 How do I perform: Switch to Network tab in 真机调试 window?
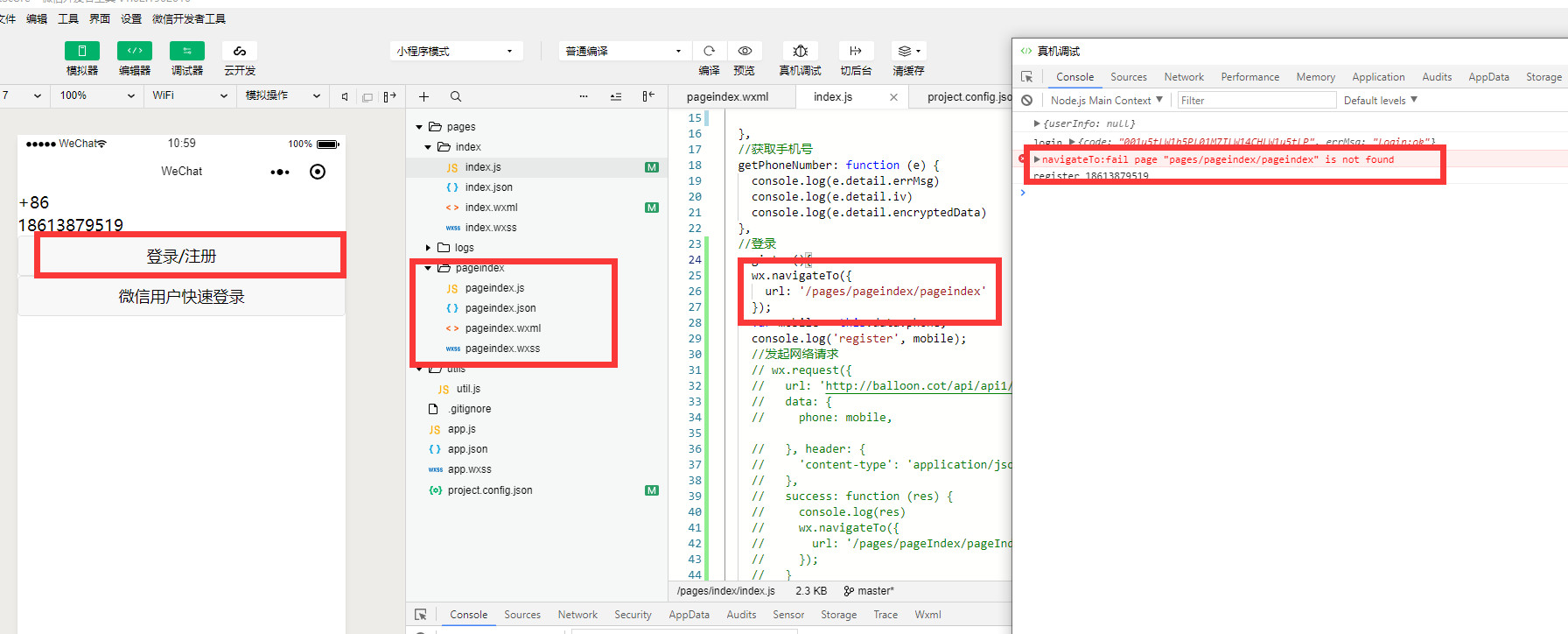click(x=1184, y=77)
